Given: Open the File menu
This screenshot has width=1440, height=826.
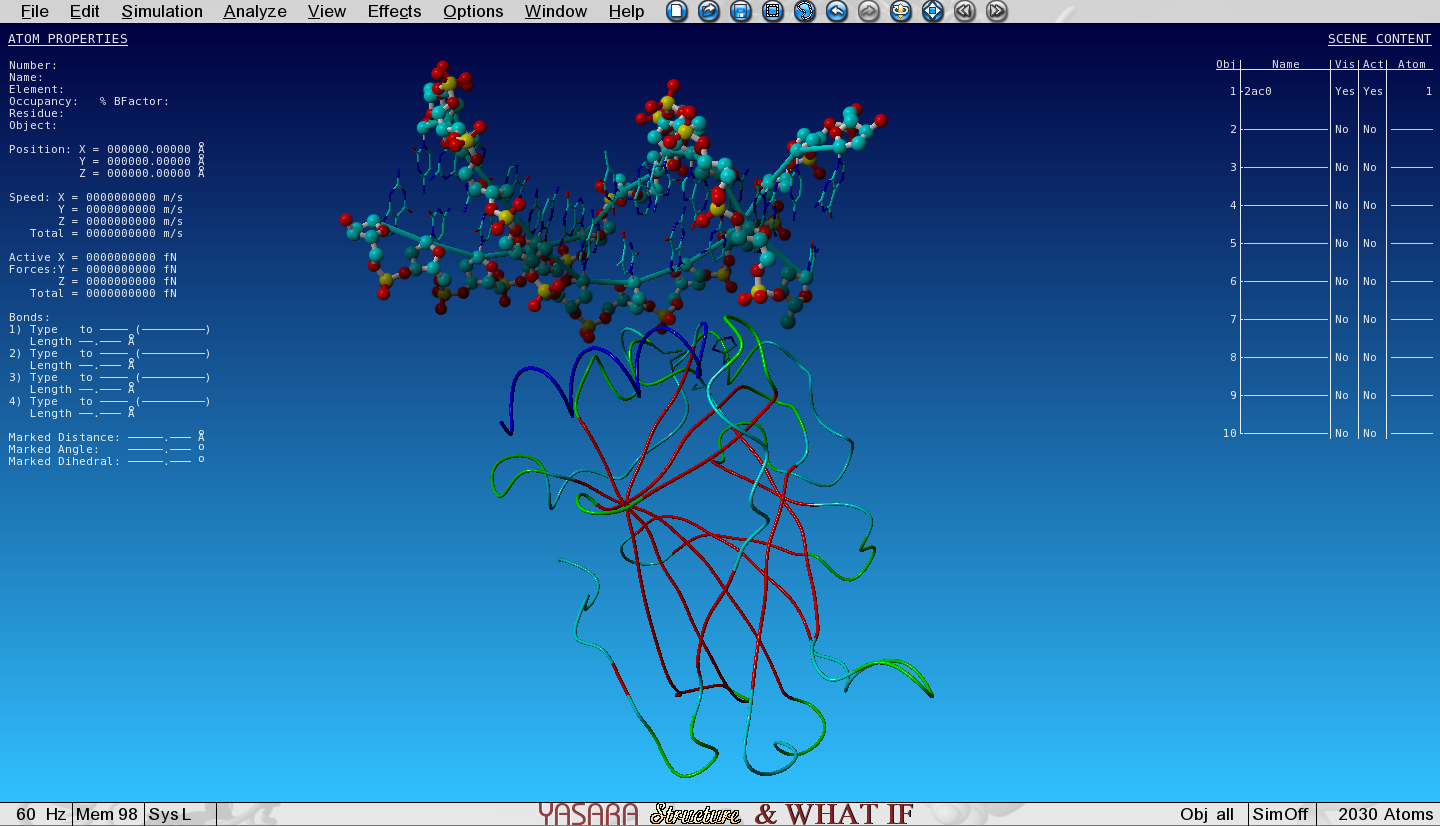Looking at the screenshot, I should [x=35, y=12].
